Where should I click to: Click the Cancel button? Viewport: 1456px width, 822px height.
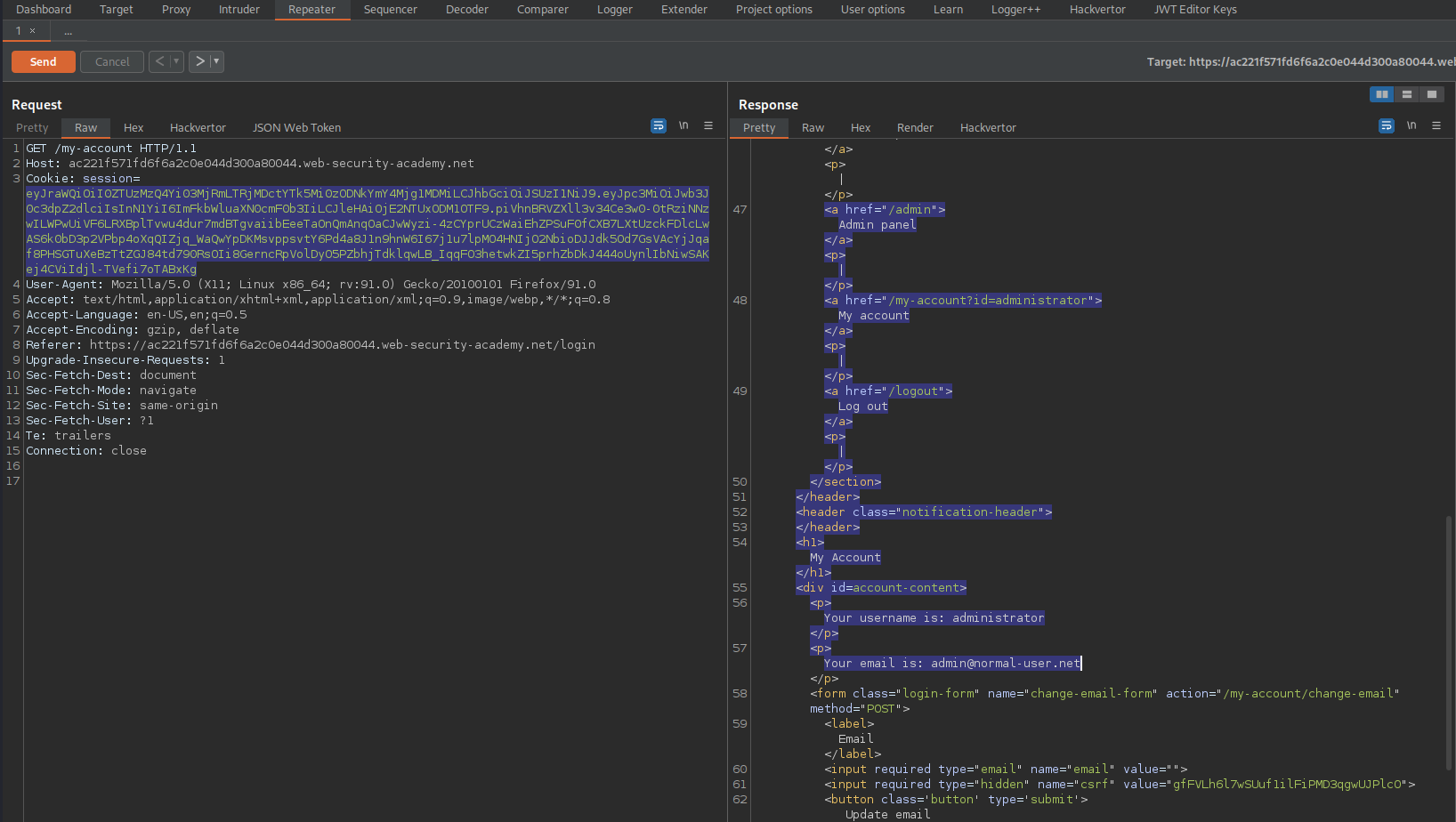pyautogui.click(x=112, y=61)
